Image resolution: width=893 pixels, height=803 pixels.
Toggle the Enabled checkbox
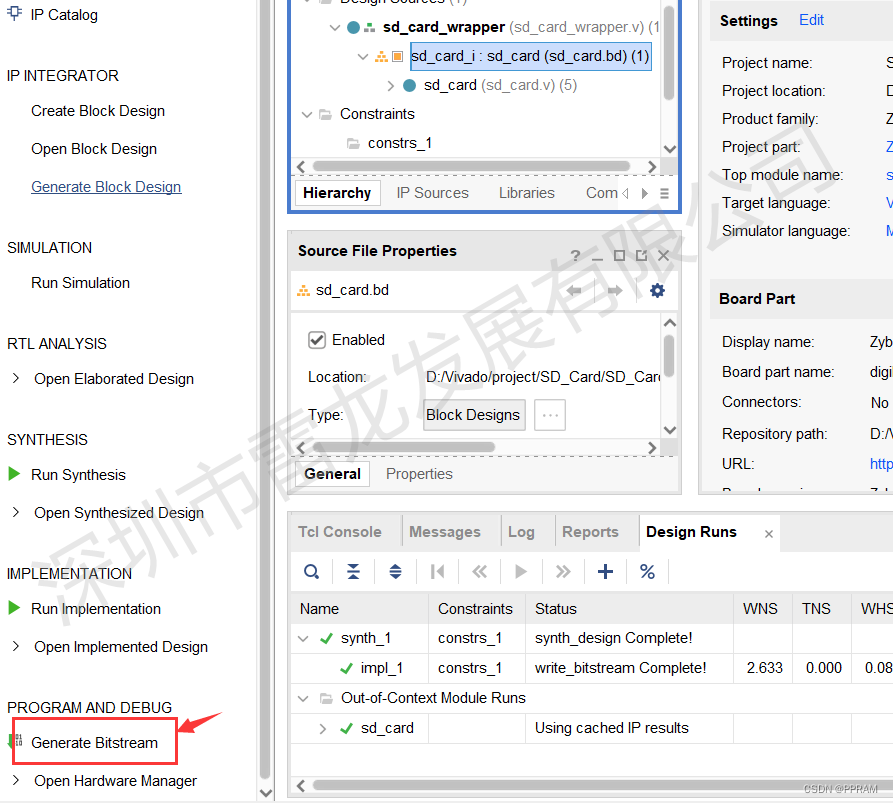coord(317,340)
